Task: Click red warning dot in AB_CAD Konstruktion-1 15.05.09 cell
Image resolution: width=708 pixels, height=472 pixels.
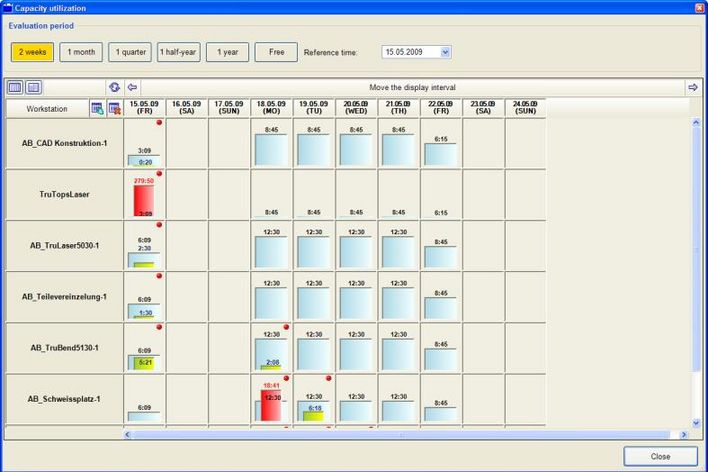Action: (x=159, y=122)
